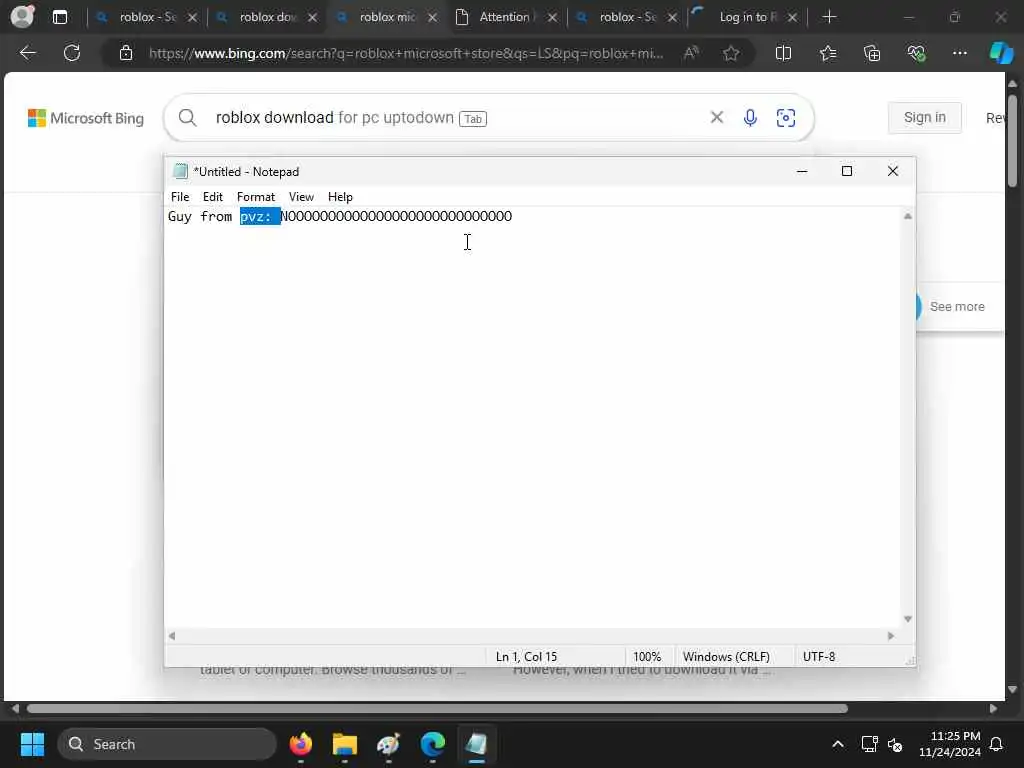
Task: Click the selected 'pvz:' text in Notepad
Action: [x=260, y=216]
